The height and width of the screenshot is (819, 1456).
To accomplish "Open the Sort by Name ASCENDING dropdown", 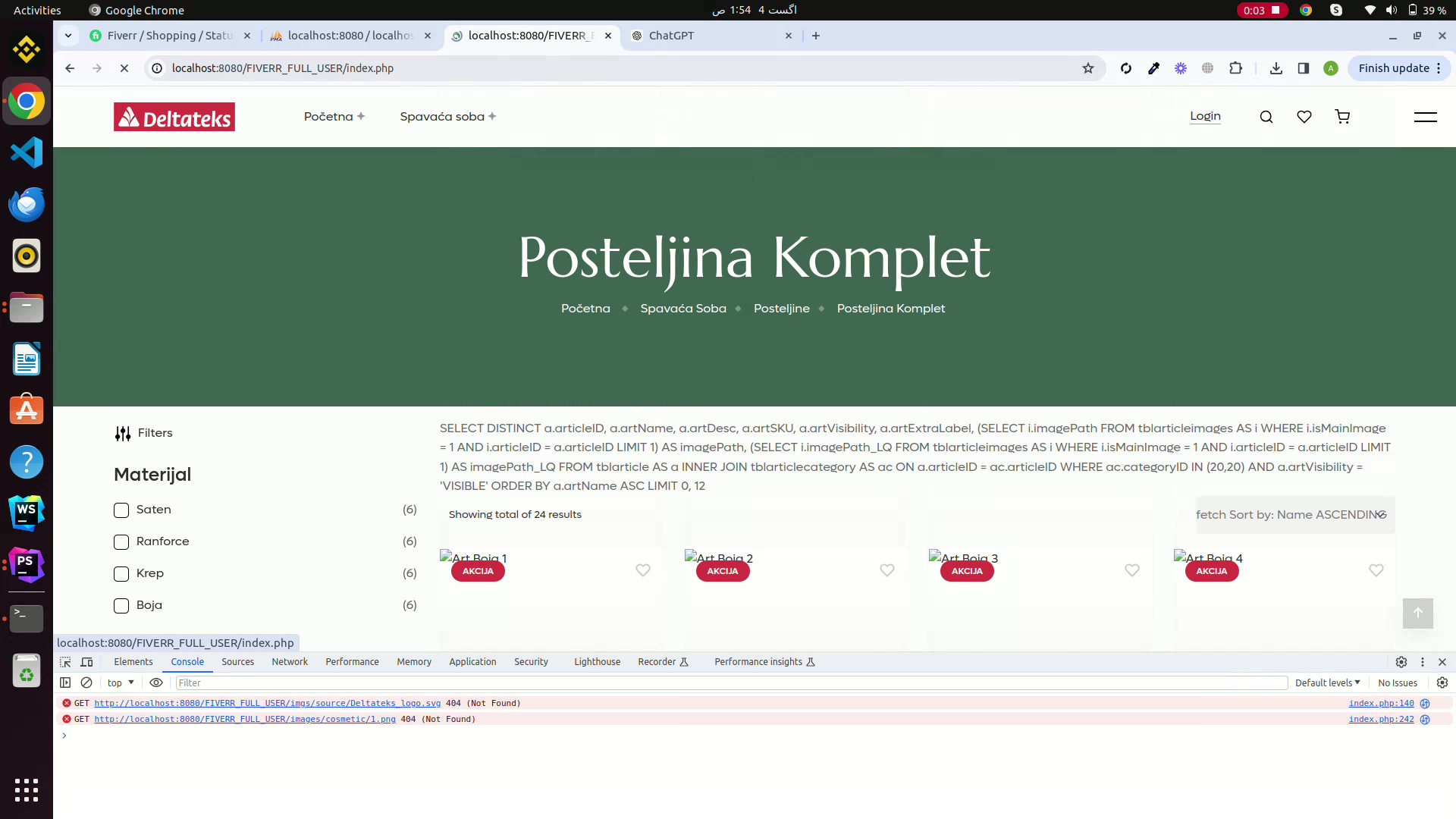I will (1294, 515).
